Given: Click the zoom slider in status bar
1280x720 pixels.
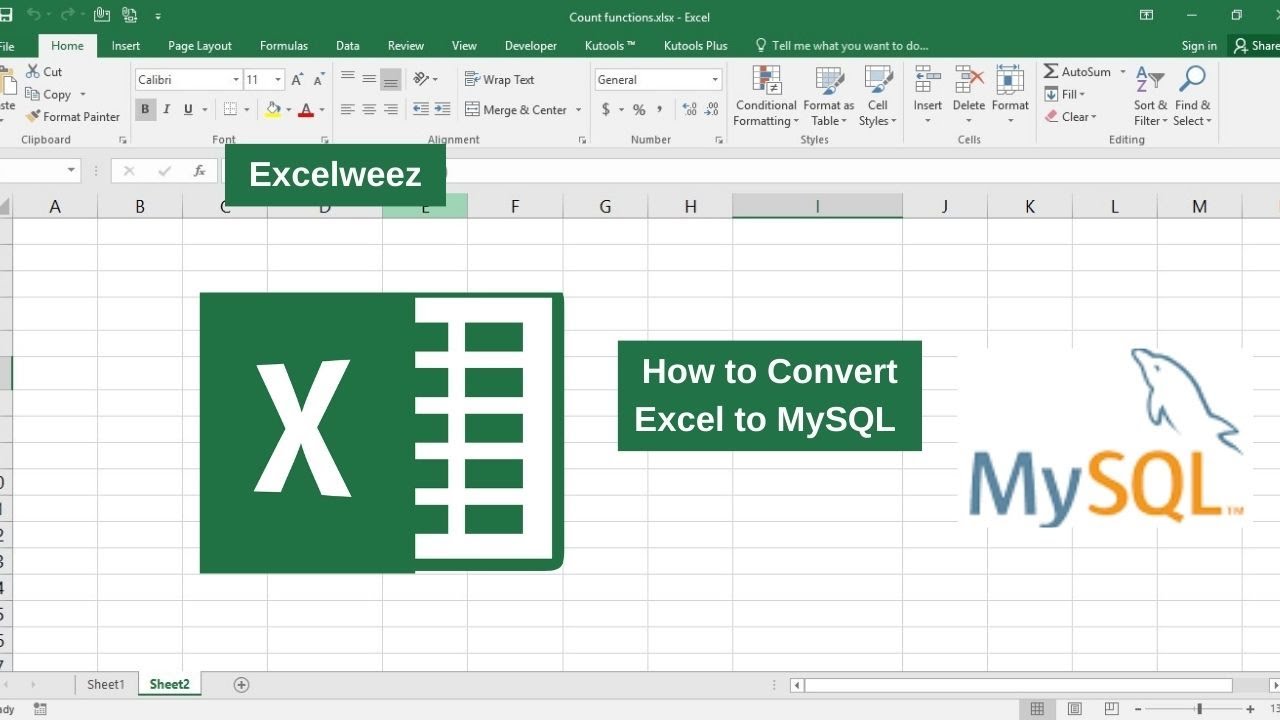Looking at the screenshot, I should (1199, 709).
